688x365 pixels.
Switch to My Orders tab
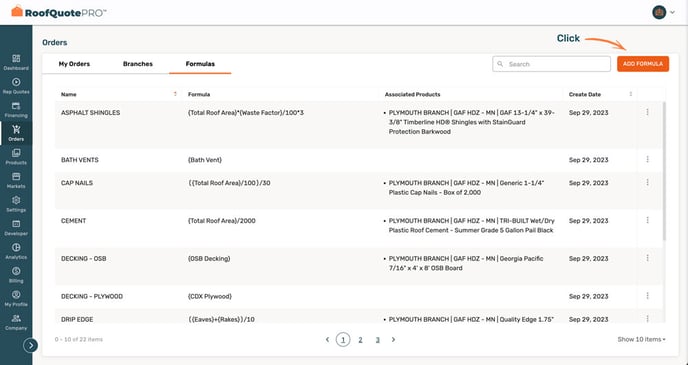pos(74,64)
